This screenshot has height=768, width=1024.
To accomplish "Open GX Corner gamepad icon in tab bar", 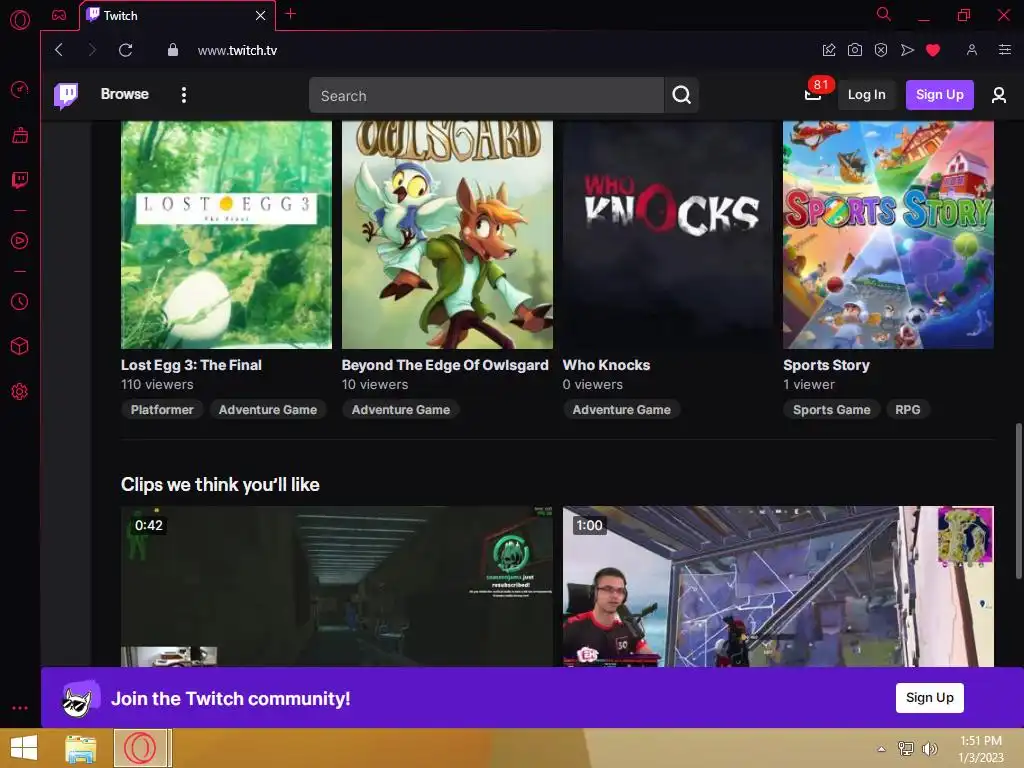I will click(59, 15).
